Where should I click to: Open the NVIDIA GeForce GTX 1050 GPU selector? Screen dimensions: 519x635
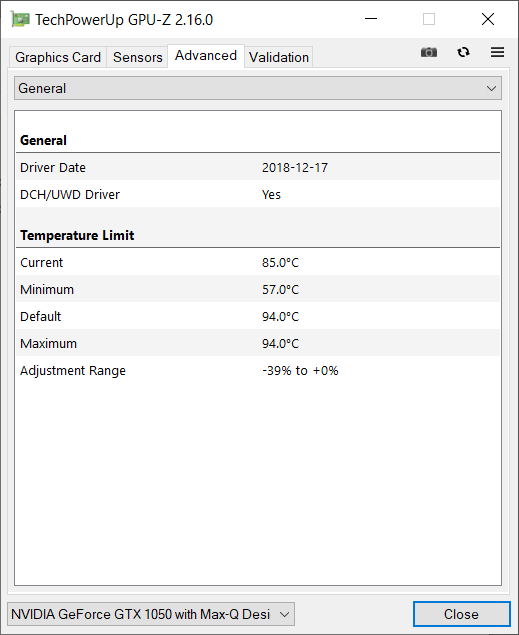click(151, 614)
